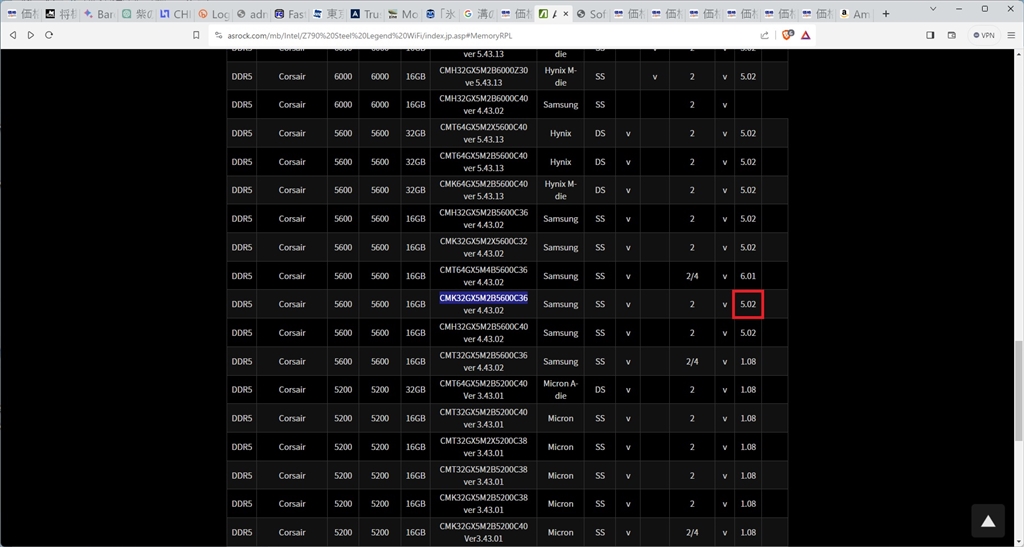Switch to the Fast tab
Viewport: 1024px width, 547px height.
pos(289,14)
